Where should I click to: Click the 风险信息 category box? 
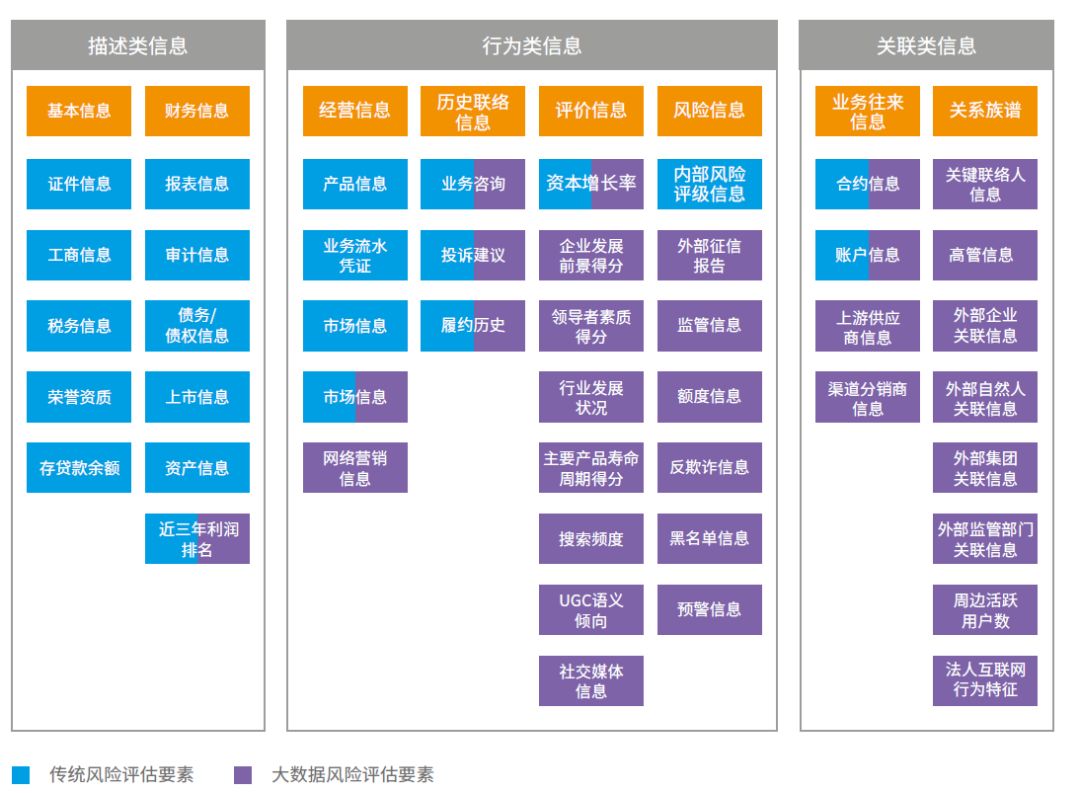pos(709,111)
